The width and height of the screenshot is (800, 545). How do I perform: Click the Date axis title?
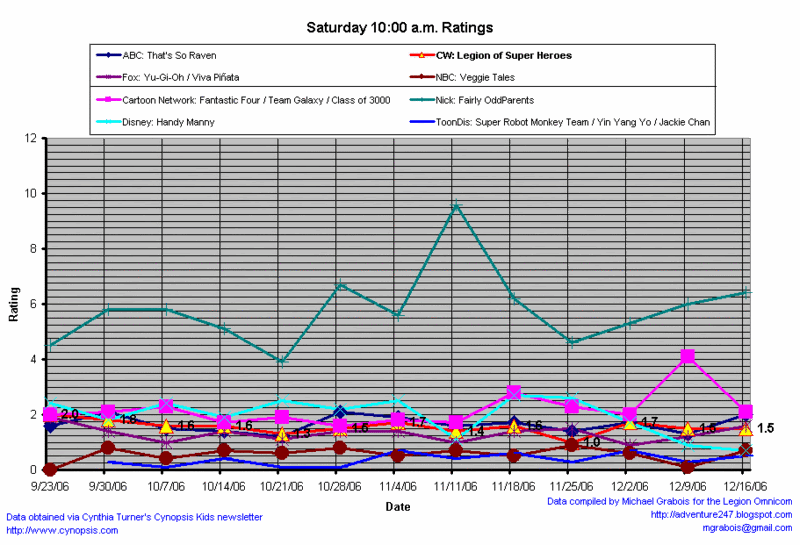[398, 507]
